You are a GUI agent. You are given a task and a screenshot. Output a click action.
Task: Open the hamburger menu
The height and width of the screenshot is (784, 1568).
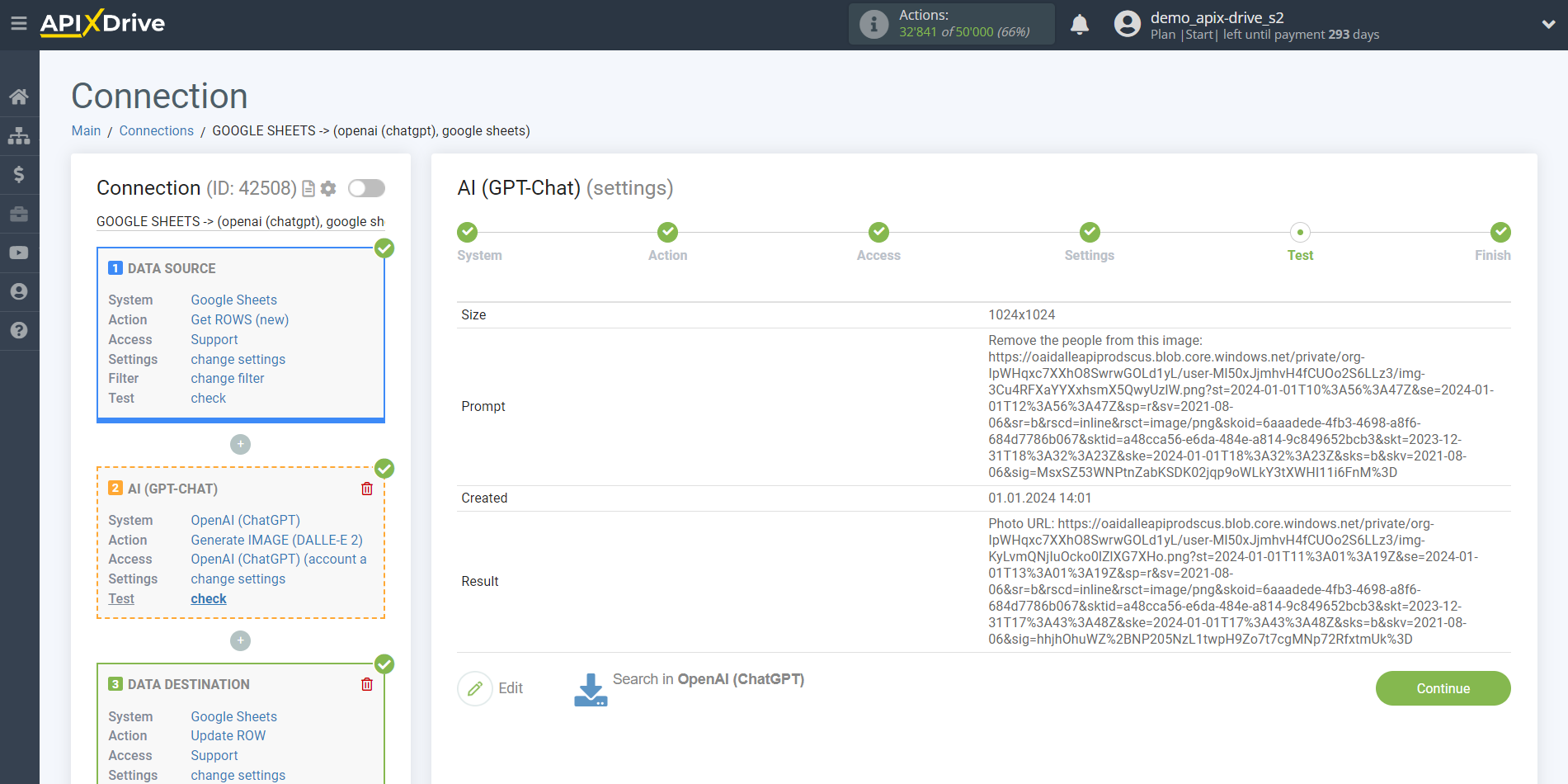click(19, 24)
